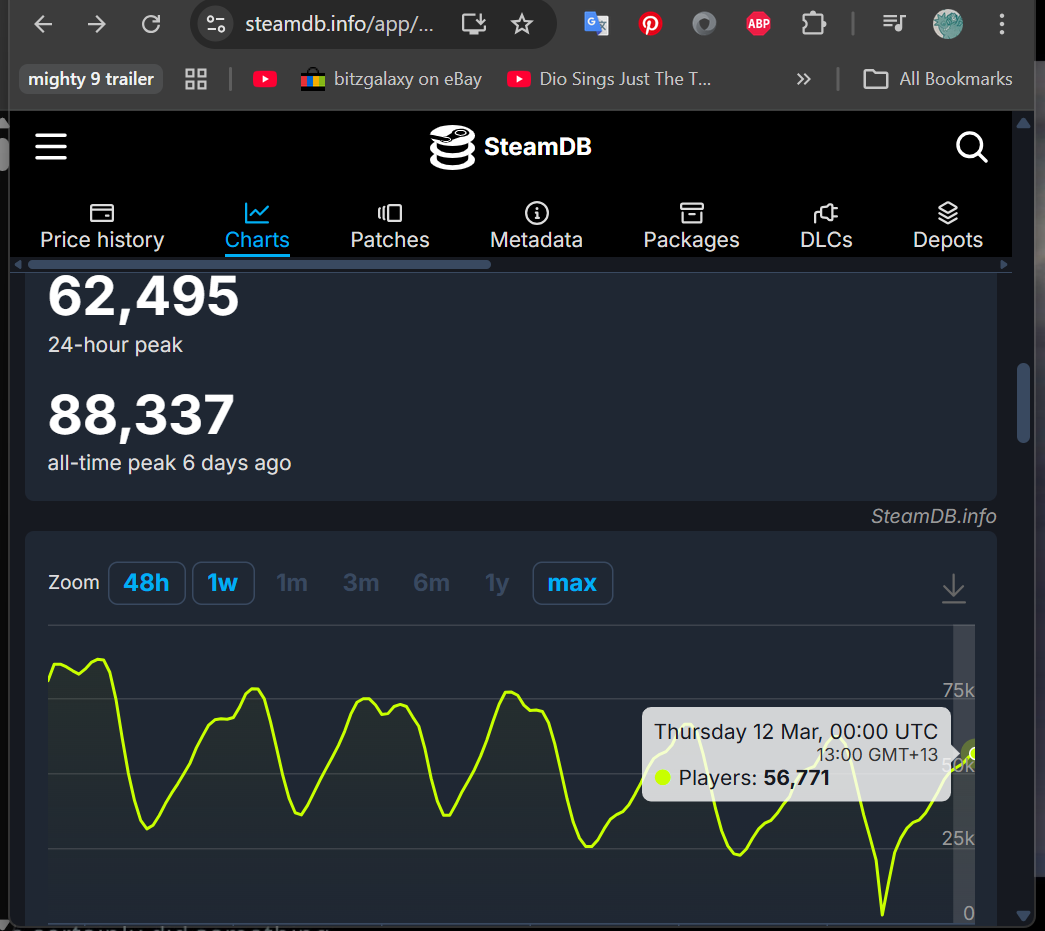Click the steamdb.info address bar URL
1045x931 pixels.
[x=339, y=25]
